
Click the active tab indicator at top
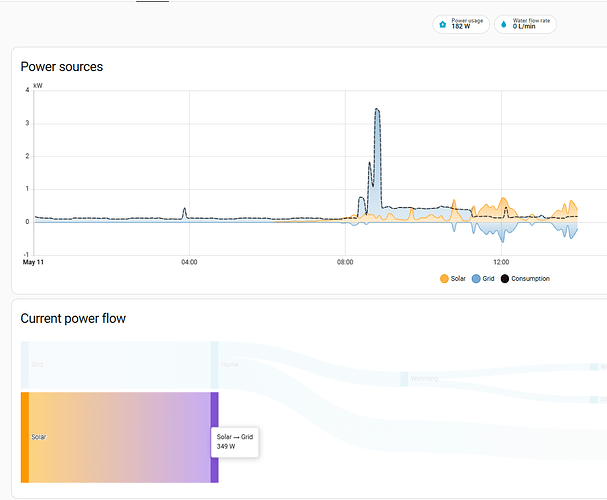tap(153, 1)
